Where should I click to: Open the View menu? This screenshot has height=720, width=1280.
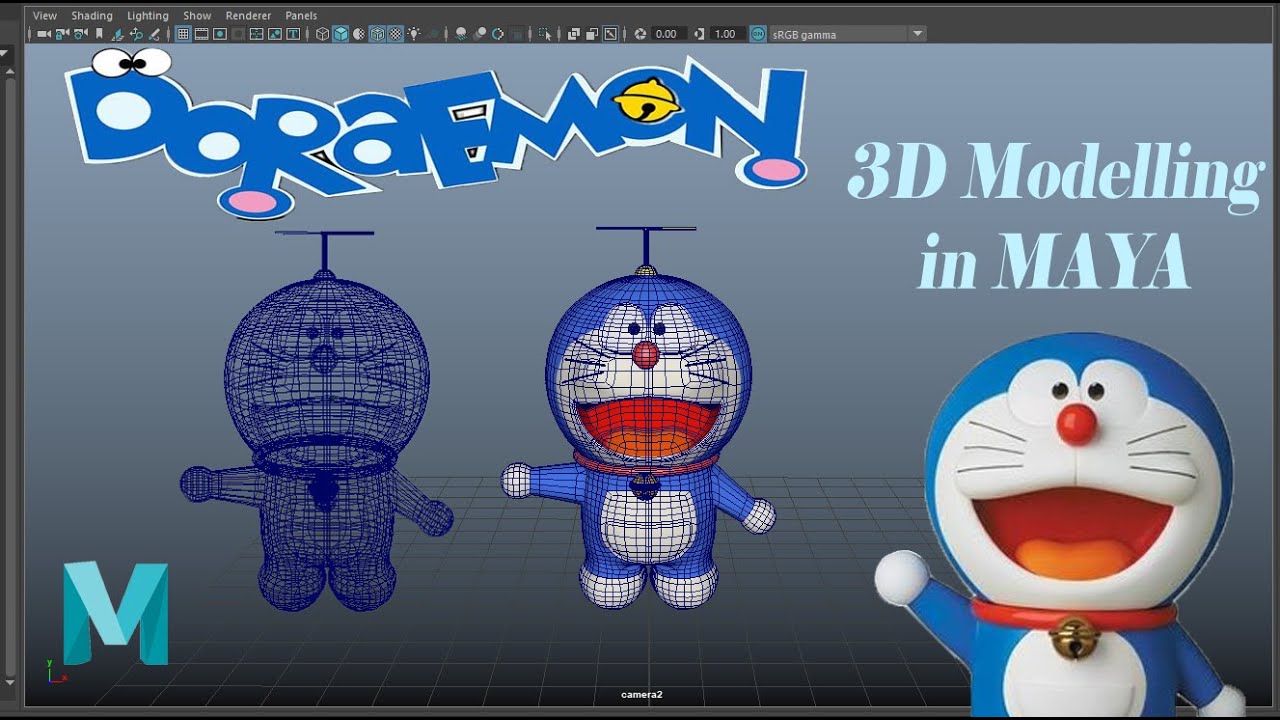45,16
